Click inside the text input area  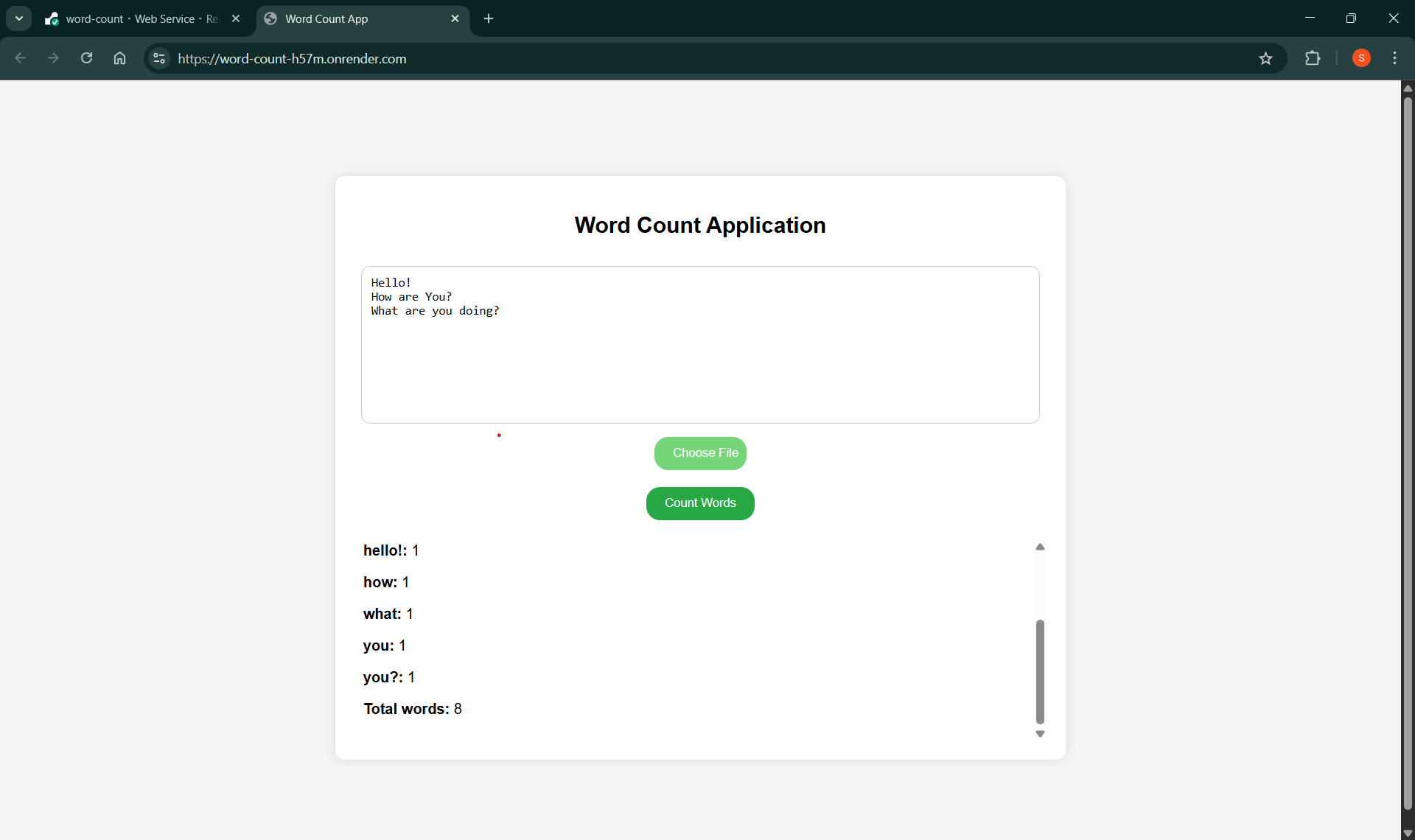[700, 345]
